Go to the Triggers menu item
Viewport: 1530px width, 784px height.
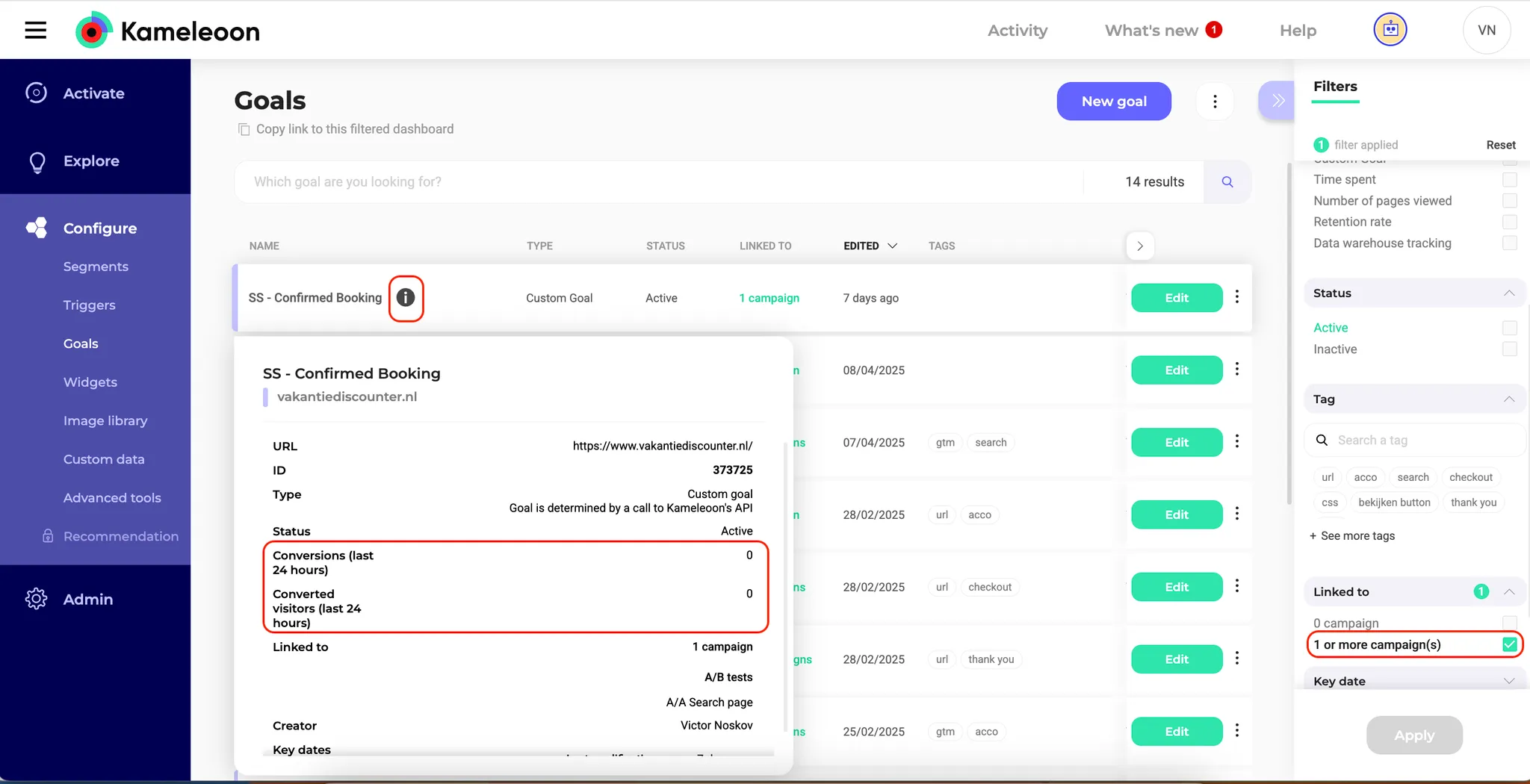tap(89, 305)
